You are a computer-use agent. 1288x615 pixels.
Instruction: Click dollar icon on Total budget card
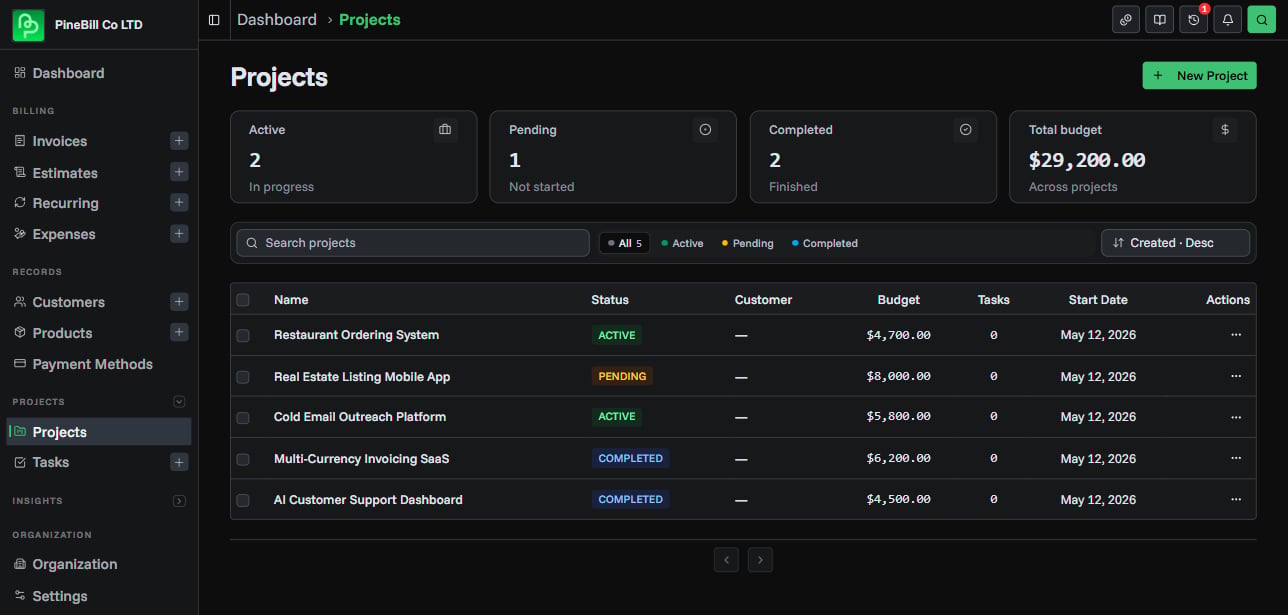1225,130
